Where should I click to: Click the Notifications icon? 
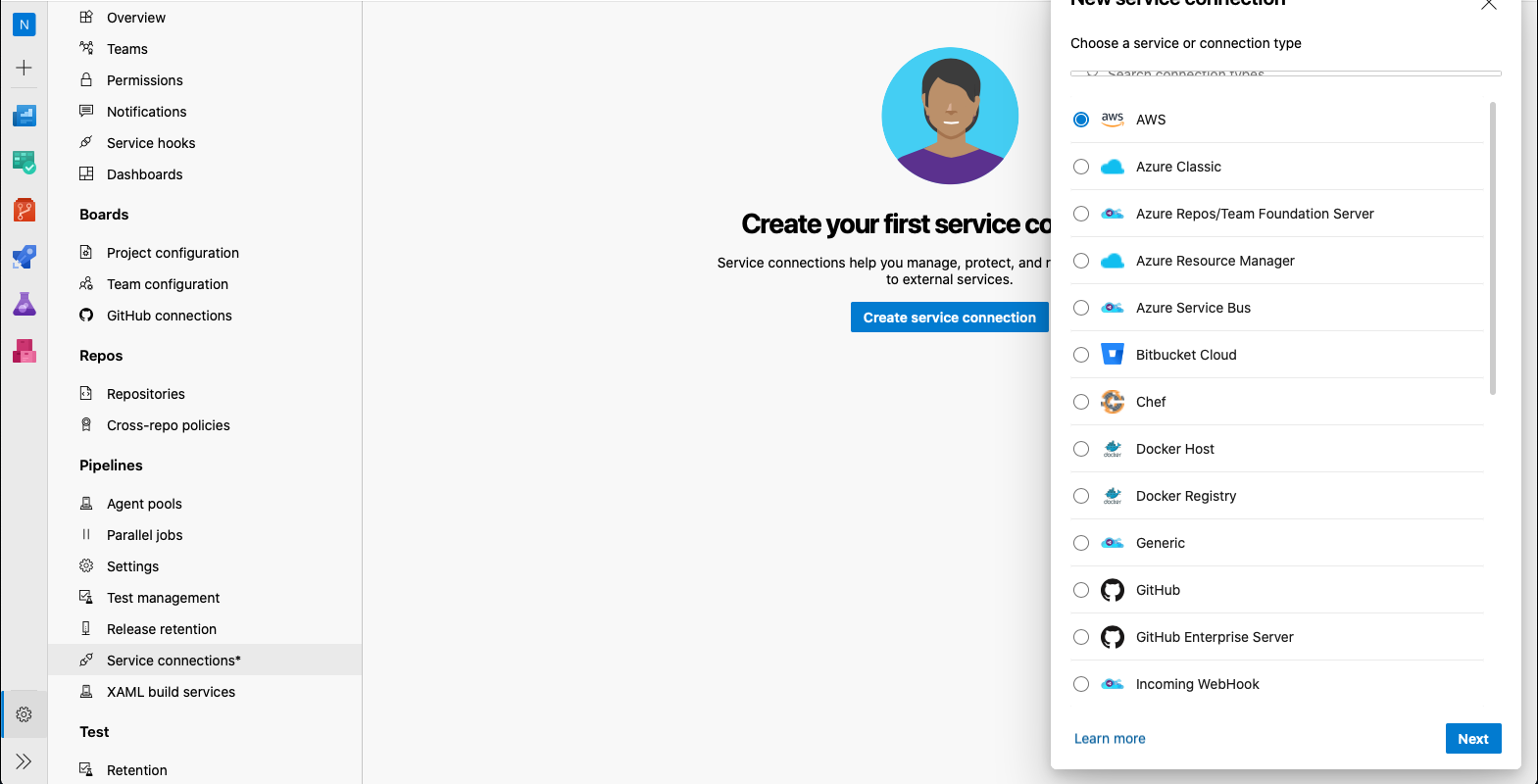(x=86, y=111)
